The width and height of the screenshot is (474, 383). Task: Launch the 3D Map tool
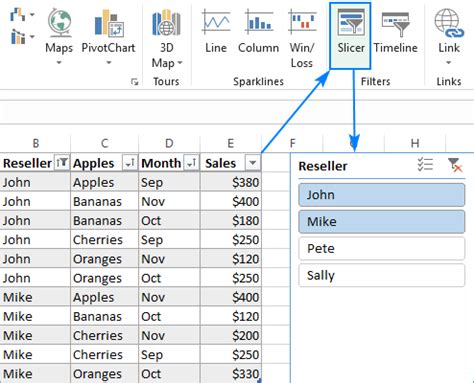(166, 38)
